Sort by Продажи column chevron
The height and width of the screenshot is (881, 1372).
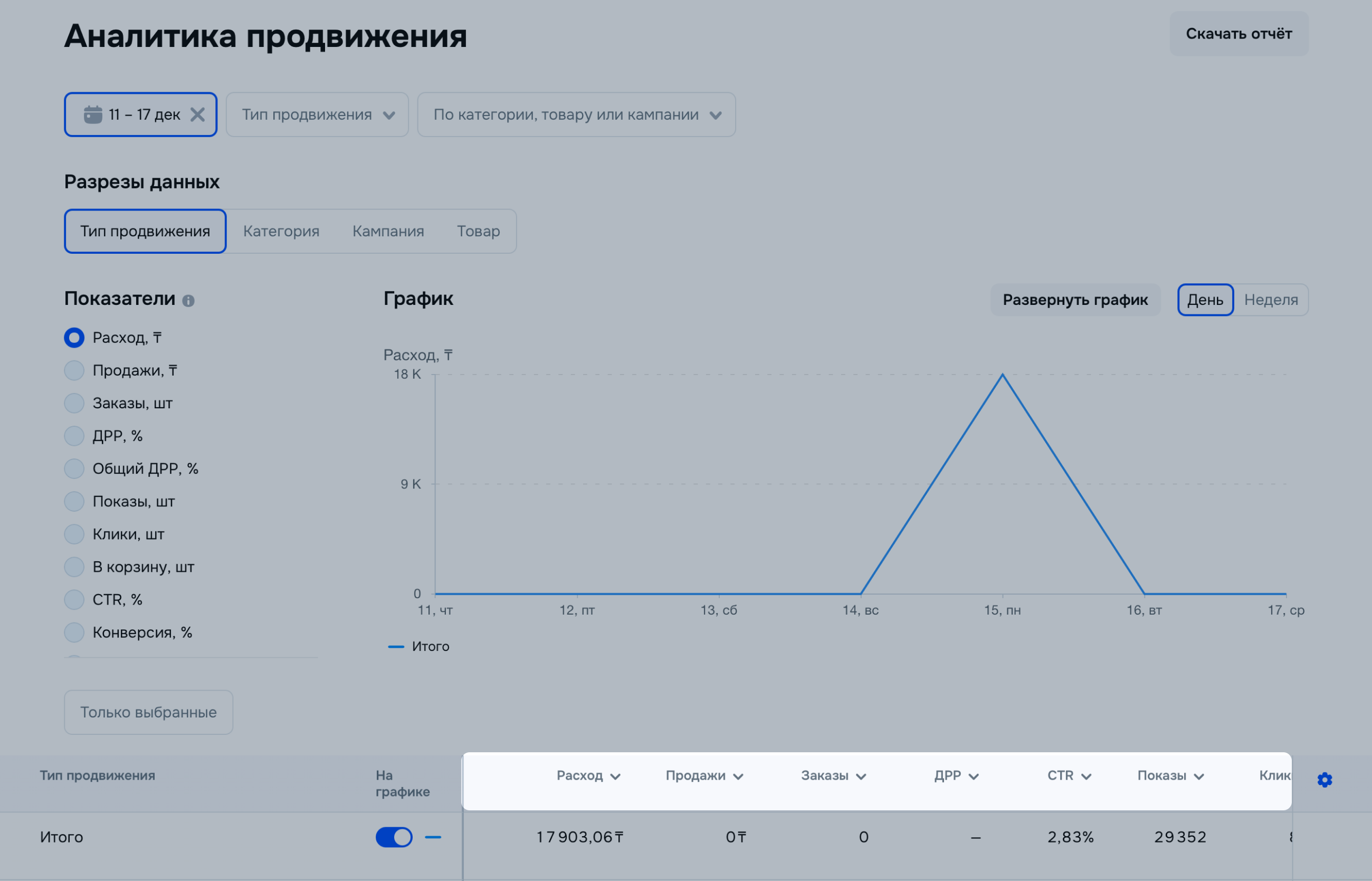[738, 777]
